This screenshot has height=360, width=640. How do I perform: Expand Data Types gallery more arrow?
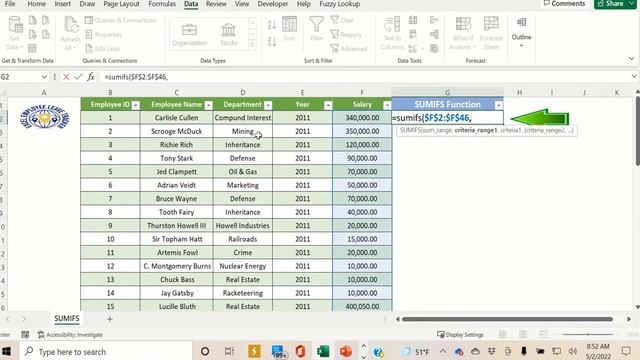pos(252,45)
